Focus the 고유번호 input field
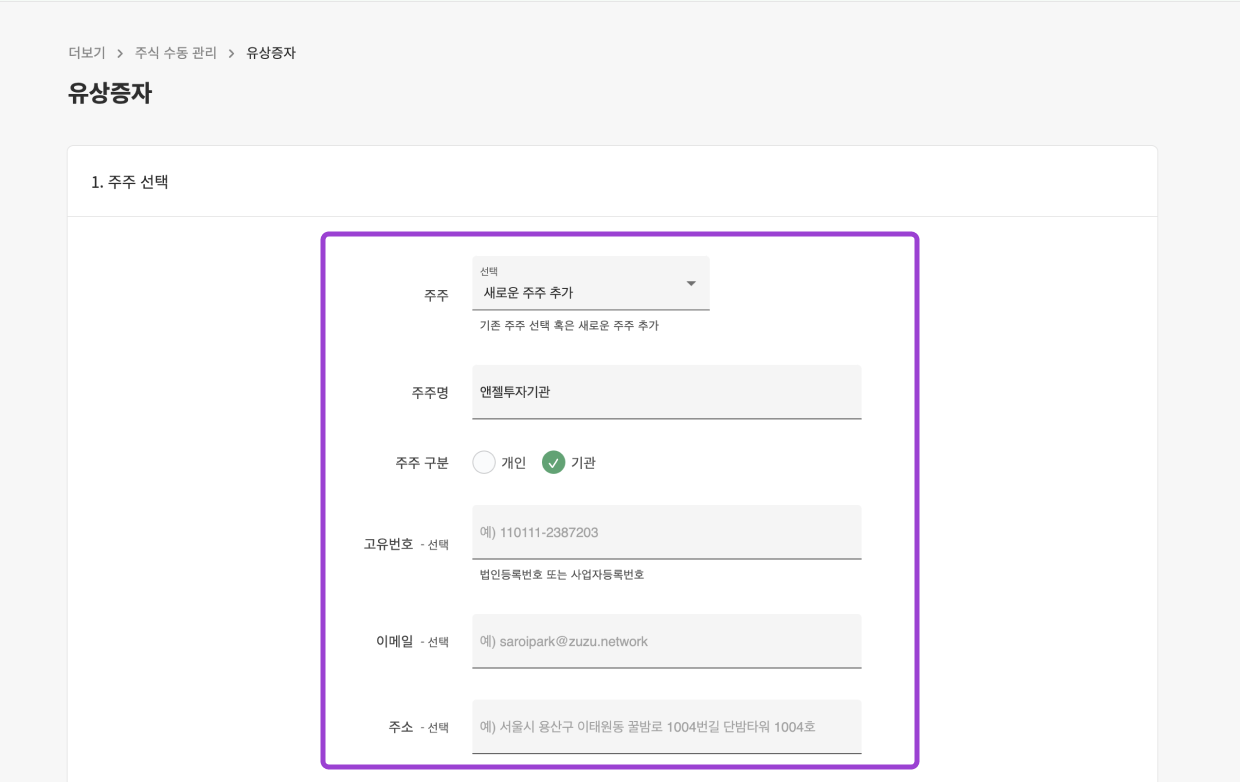This screenshot has width=1240, height=782. point(666,532)
